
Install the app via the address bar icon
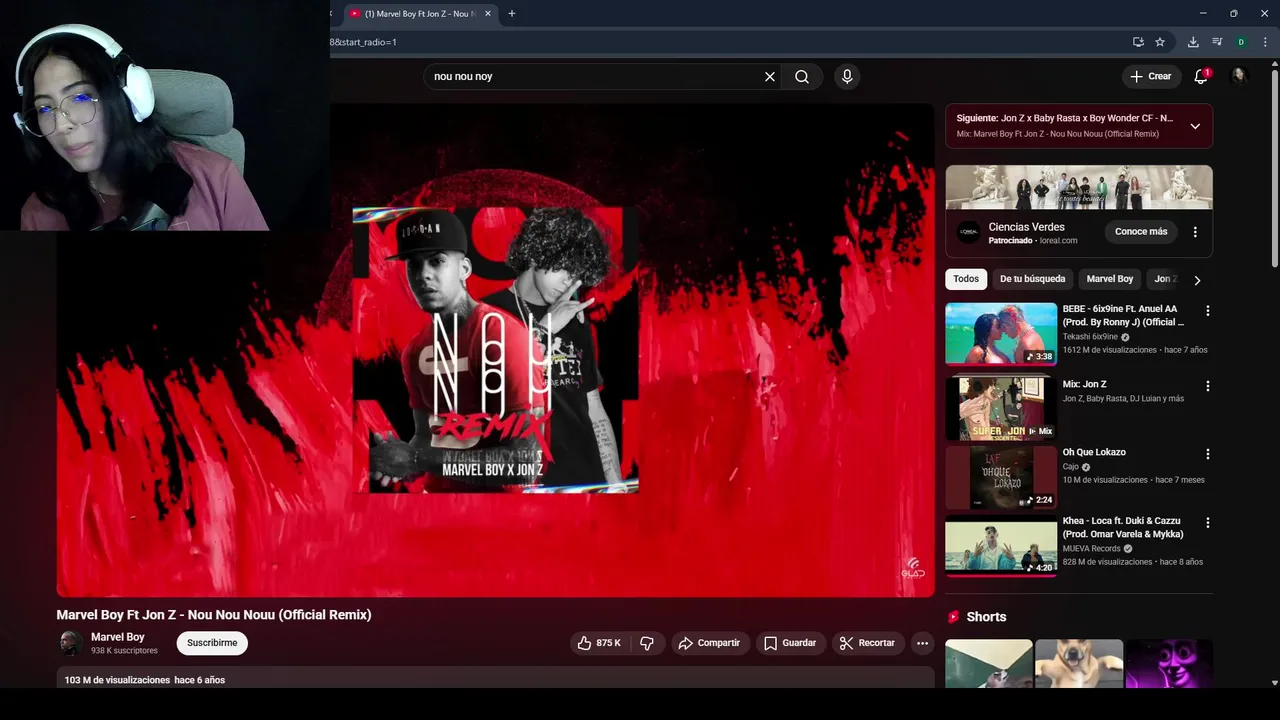click(x=1138, y=42)
